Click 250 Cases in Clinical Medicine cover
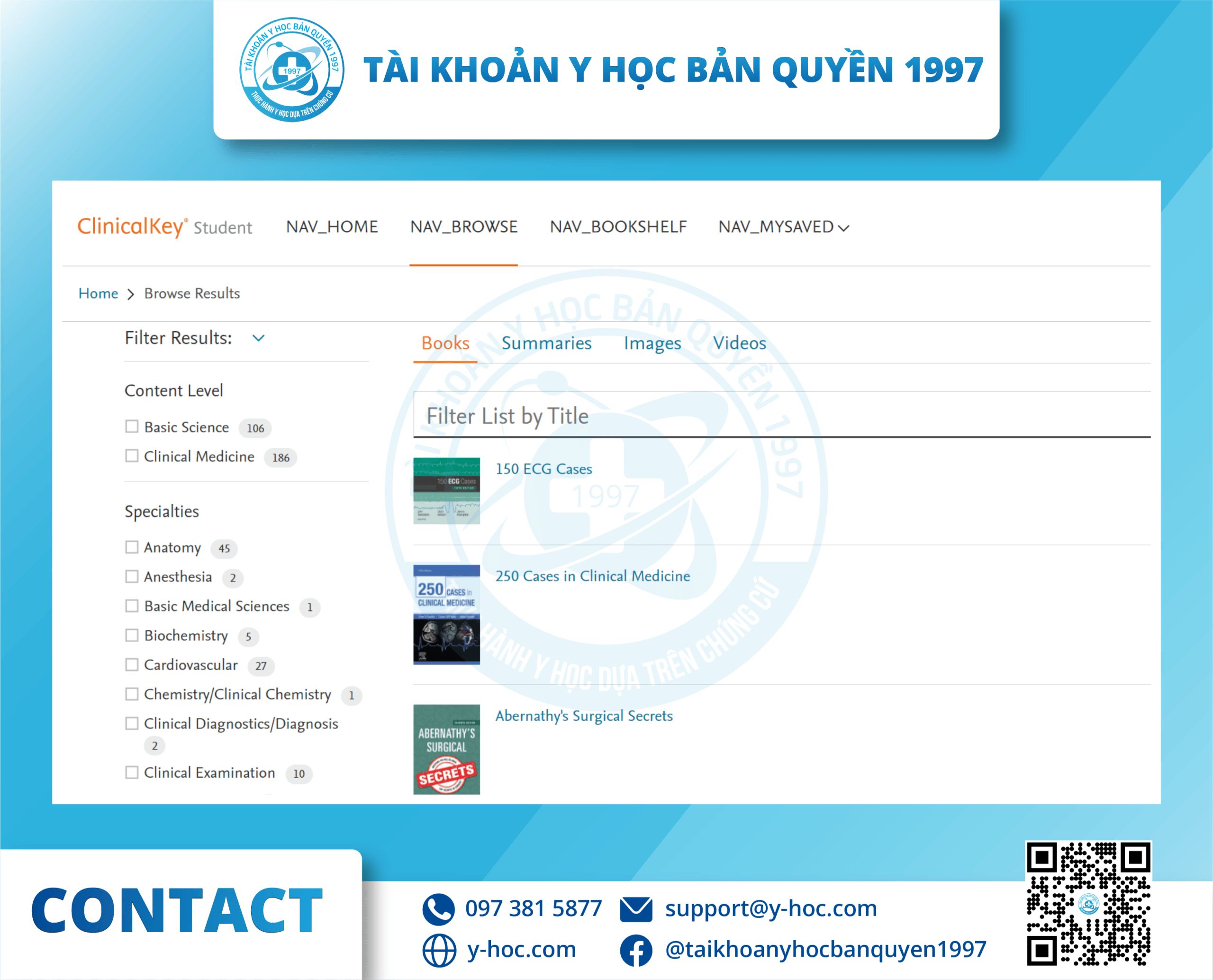The width and height of the screenshot is (1213, 980). click(446, 614)
